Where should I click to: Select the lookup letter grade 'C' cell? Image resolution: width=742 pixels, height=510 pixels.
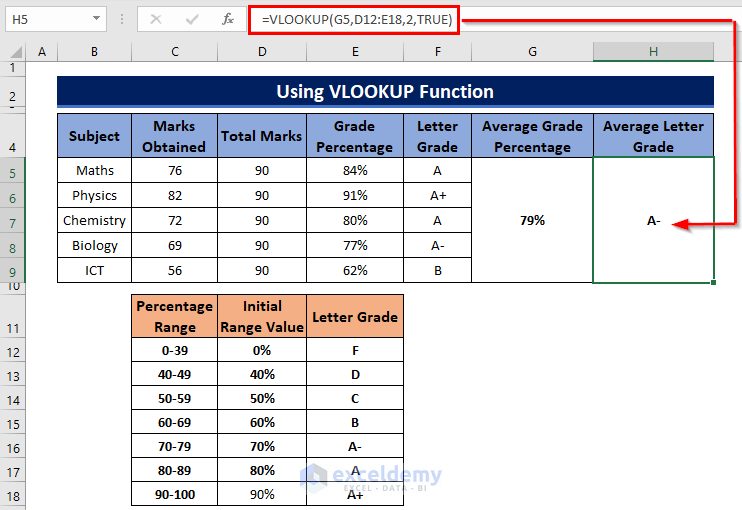pos(355,398)
